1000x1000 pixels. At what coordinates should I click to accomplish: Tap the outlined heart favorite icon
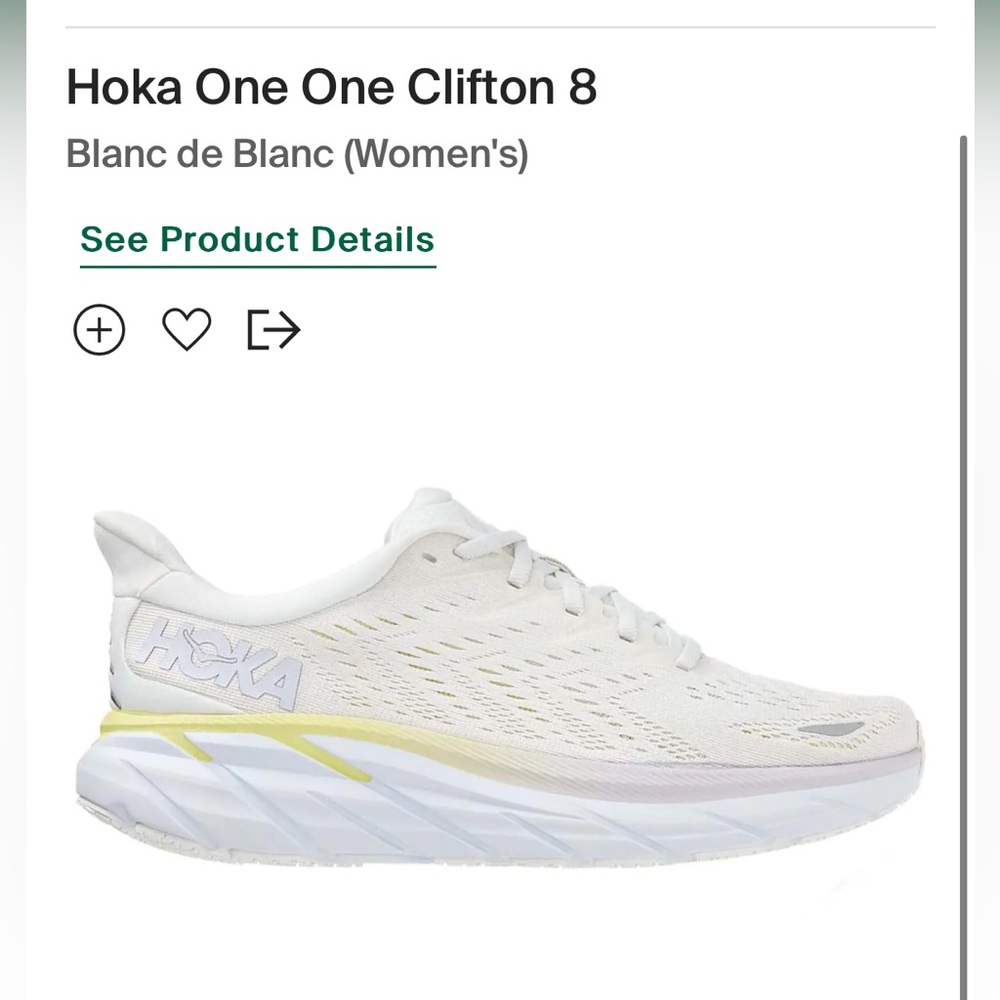point(188,327)
